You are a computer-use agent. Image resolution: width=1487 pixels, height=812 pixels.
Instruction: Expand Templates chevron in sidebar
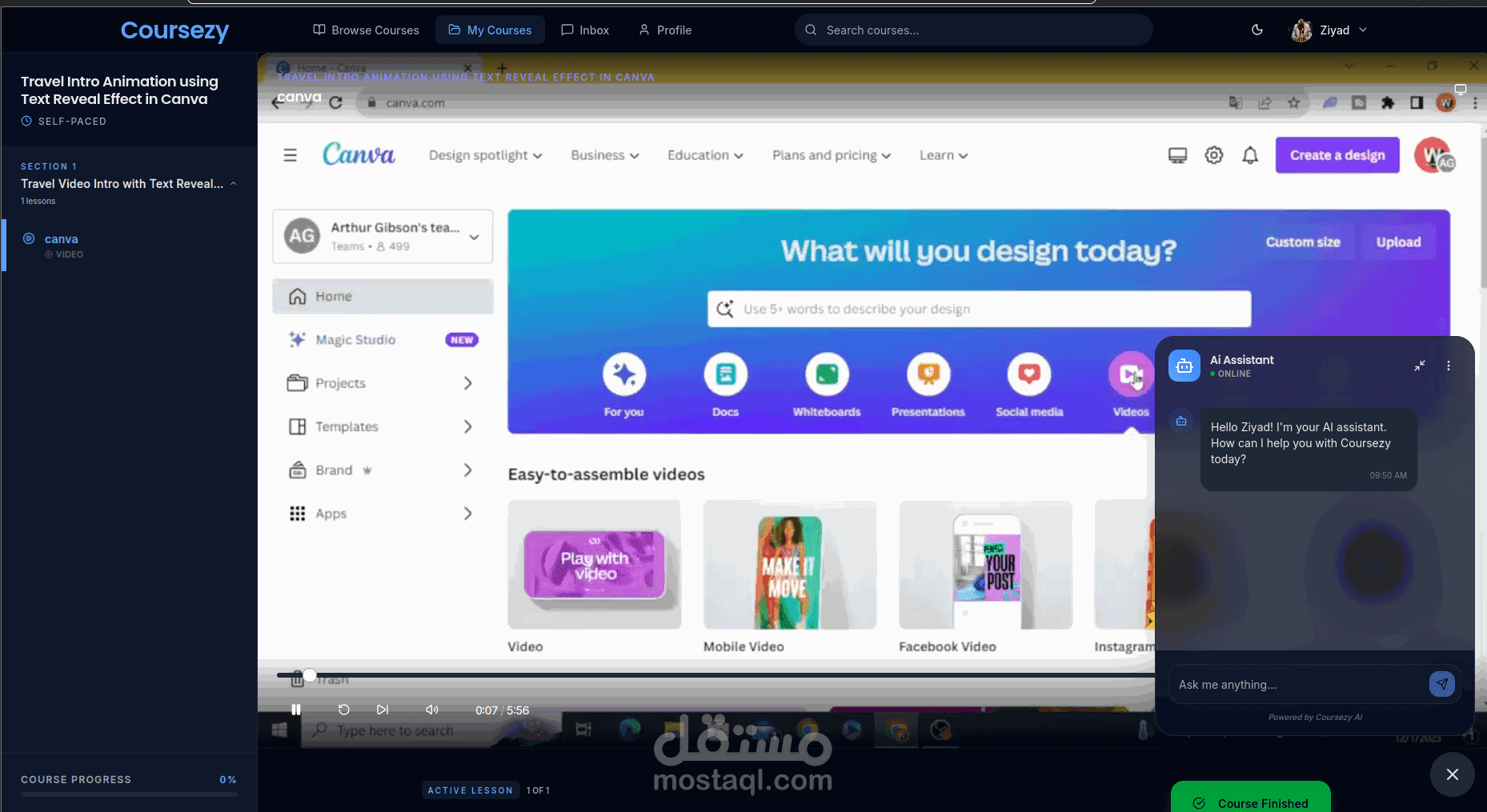click(x=468, y=426)
